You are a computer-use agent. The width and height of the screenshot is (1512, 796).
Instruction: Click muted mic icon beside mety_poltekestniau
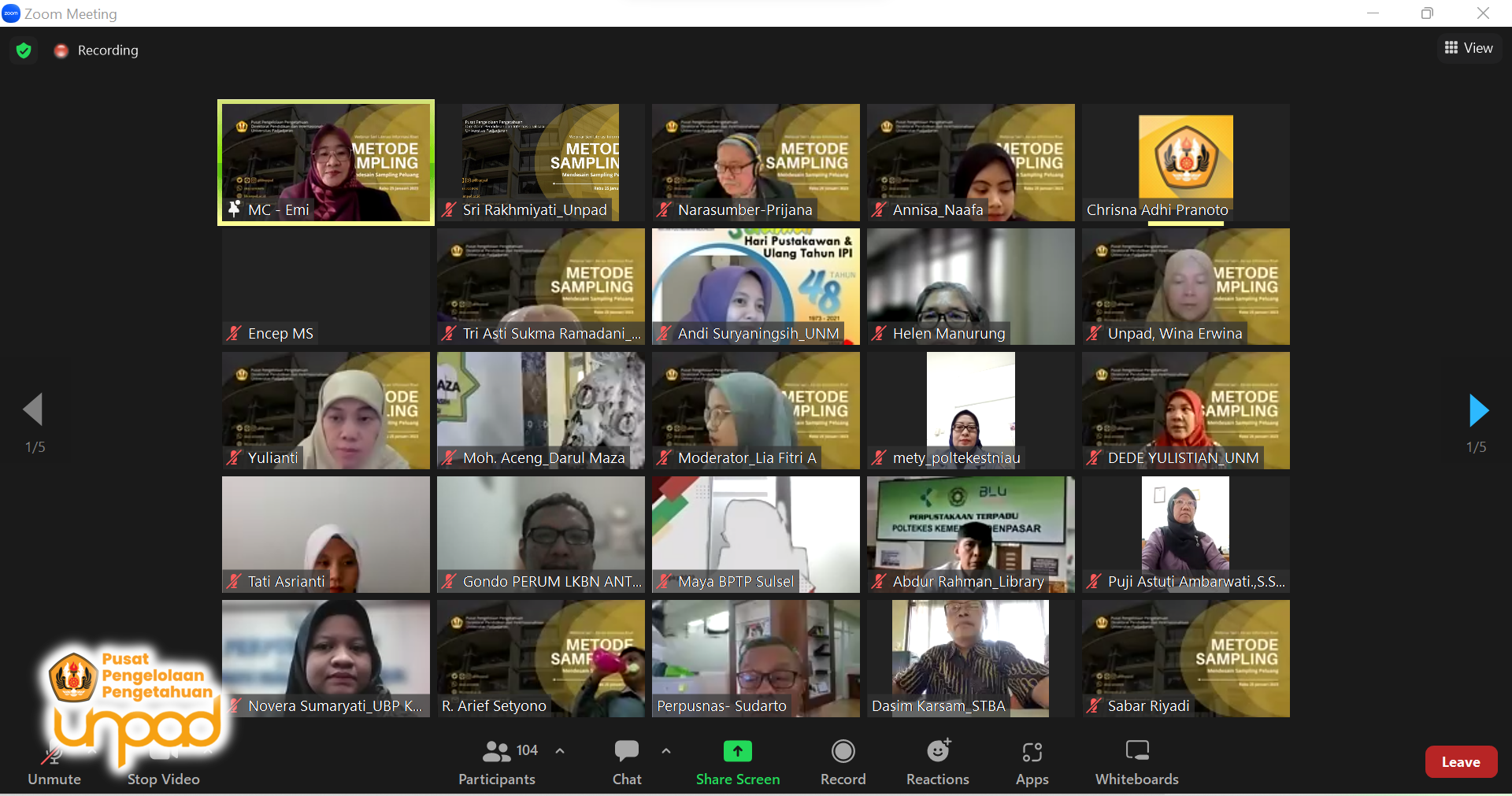coord(879,457)
